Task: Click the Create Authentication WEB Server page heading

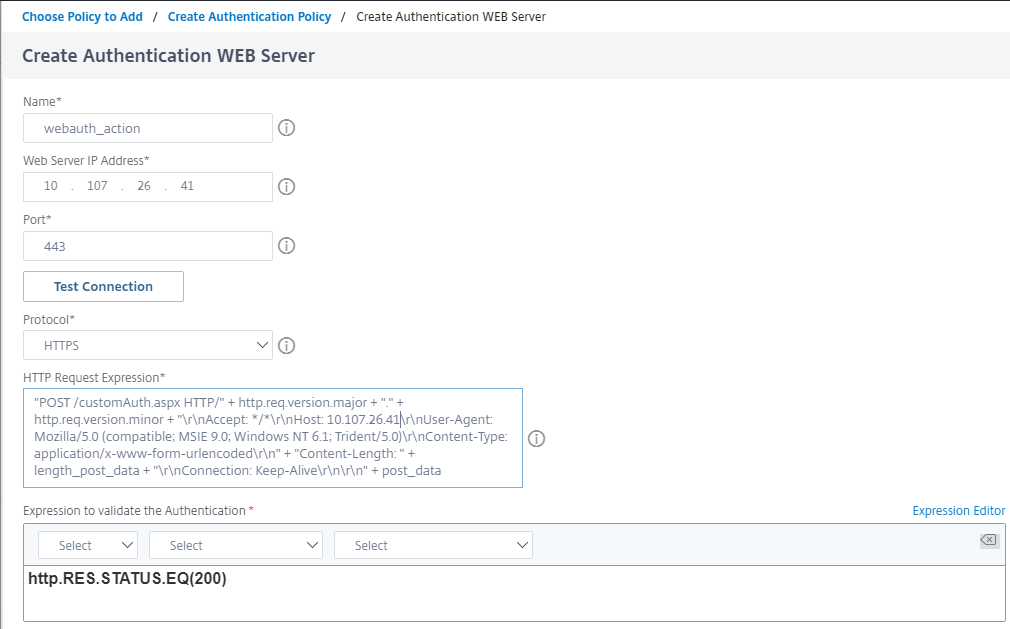Action: pos(169,56)
